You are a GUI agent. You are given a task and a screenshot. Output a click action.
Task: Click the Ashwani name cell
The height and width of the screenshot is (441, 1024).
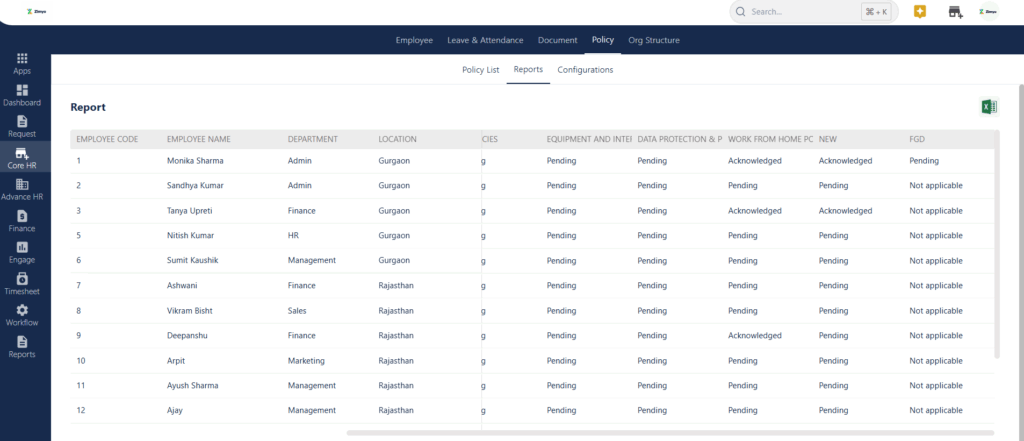[x=182, y=286]
